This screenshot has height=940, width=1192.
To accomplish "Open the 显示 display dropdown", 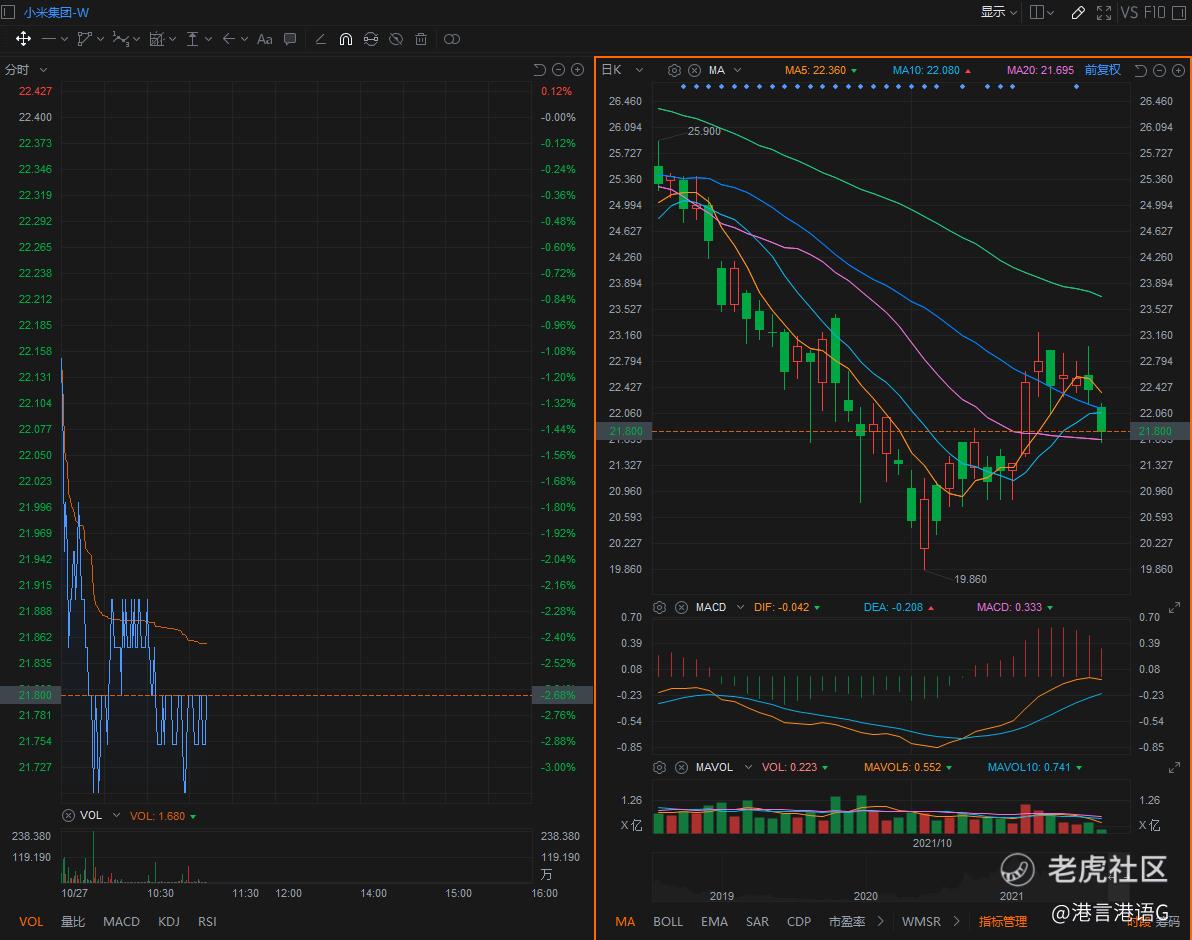I will pos(998,12).
